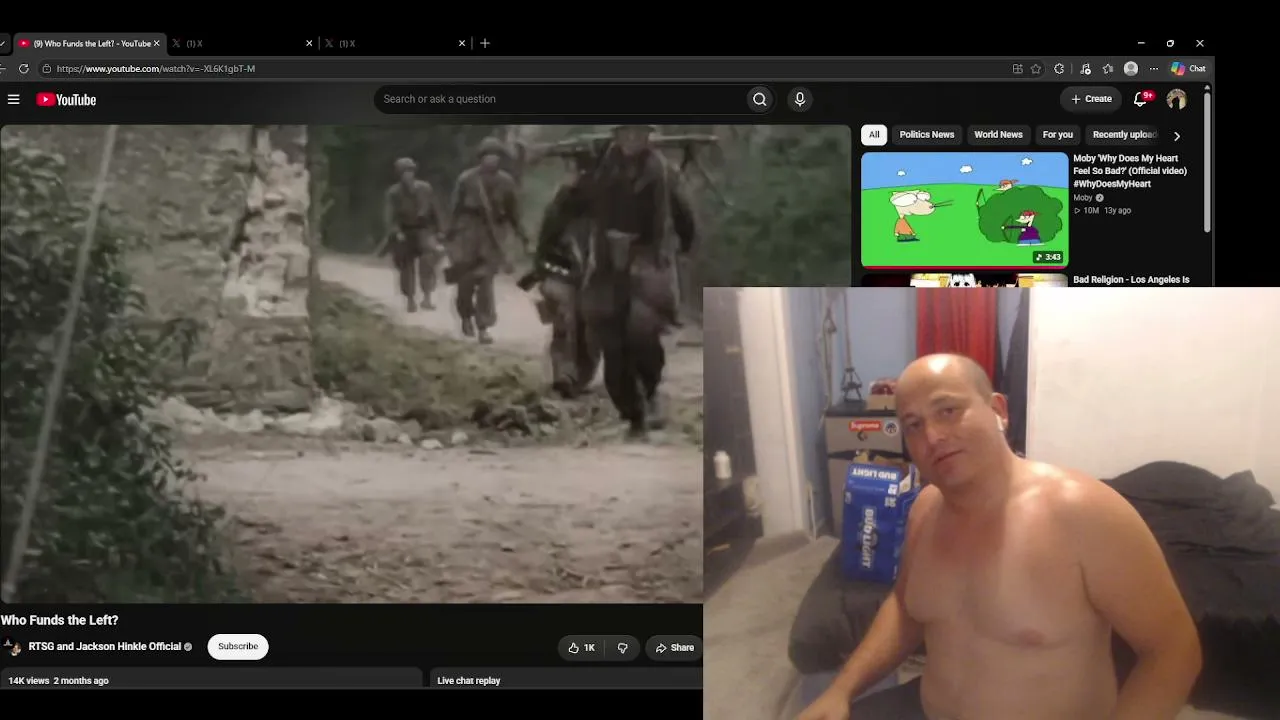
Task: Open the media control music icon
Action: click(1085, 69)
